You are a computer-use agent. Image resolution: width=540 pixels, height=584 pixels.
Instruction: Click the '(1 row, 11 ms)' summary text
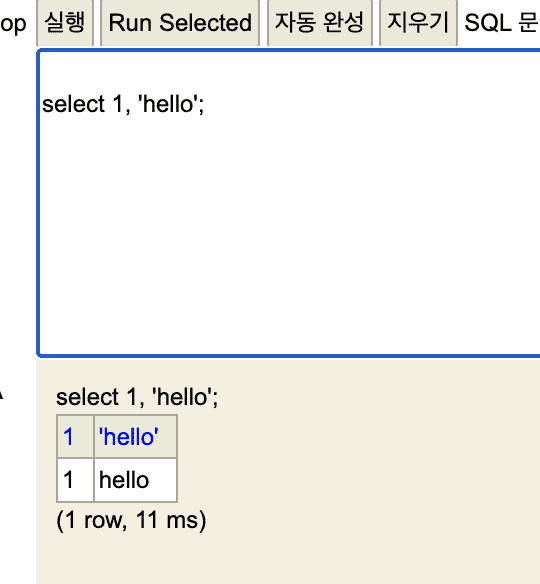coord(131,520)
